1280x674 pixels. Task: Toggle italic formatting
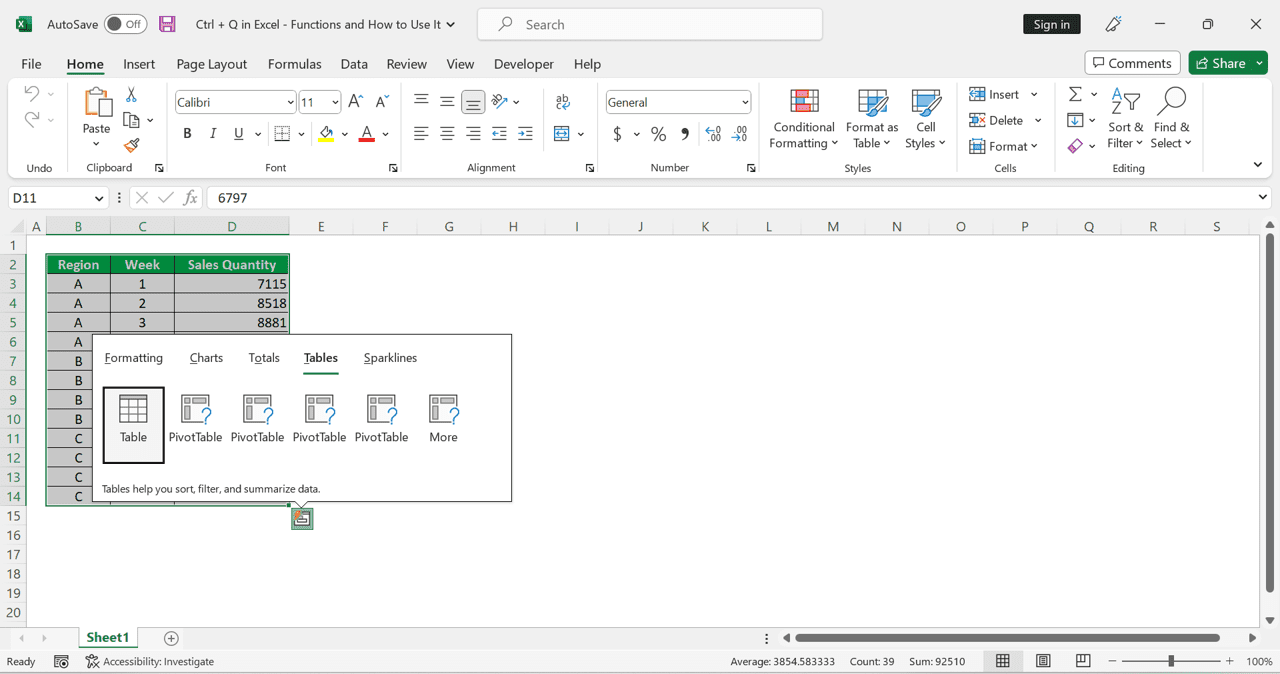click(212, 133)
